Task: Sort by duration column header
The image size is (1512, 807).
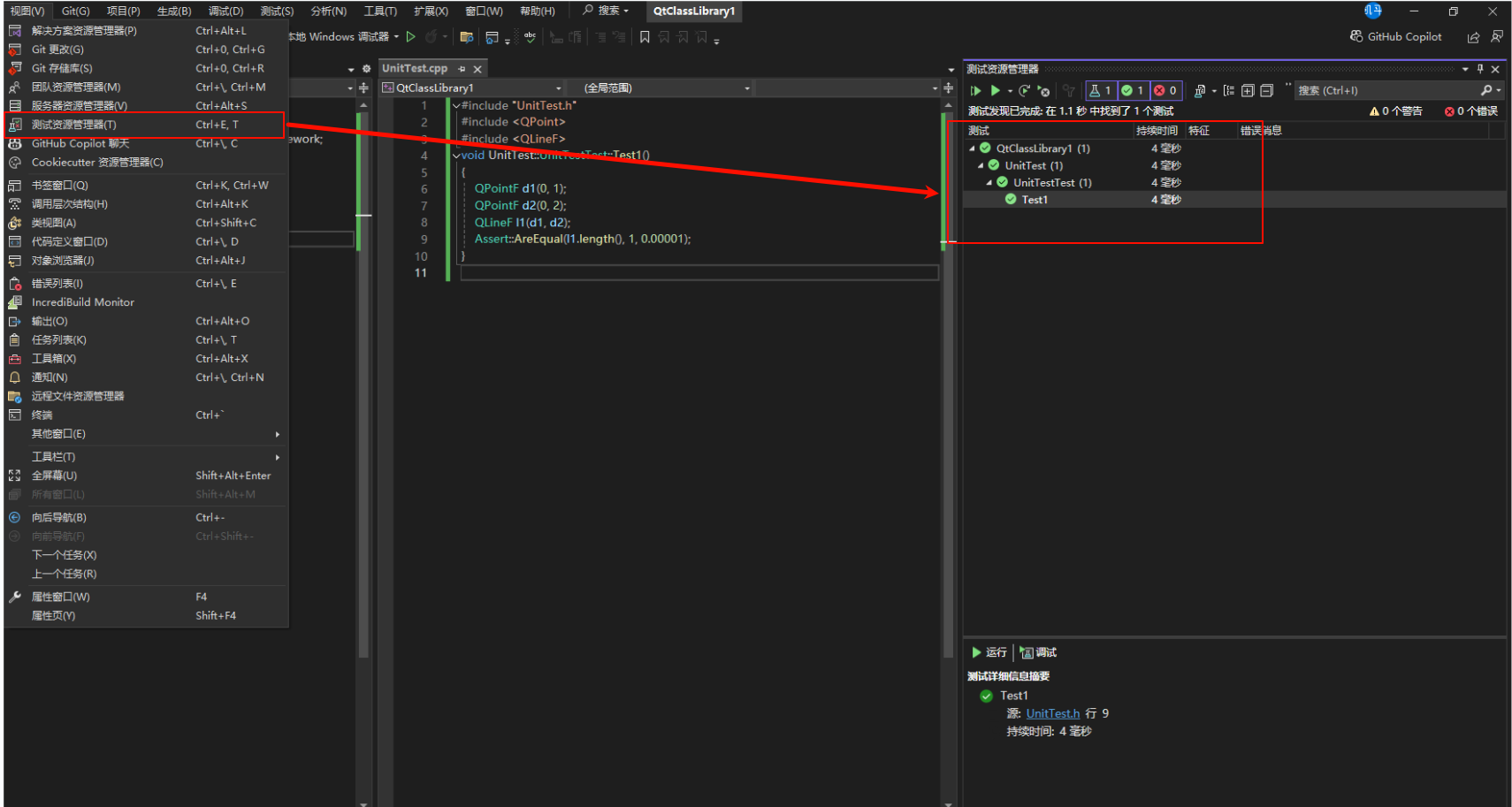Action: click(x=1157, y=131)
